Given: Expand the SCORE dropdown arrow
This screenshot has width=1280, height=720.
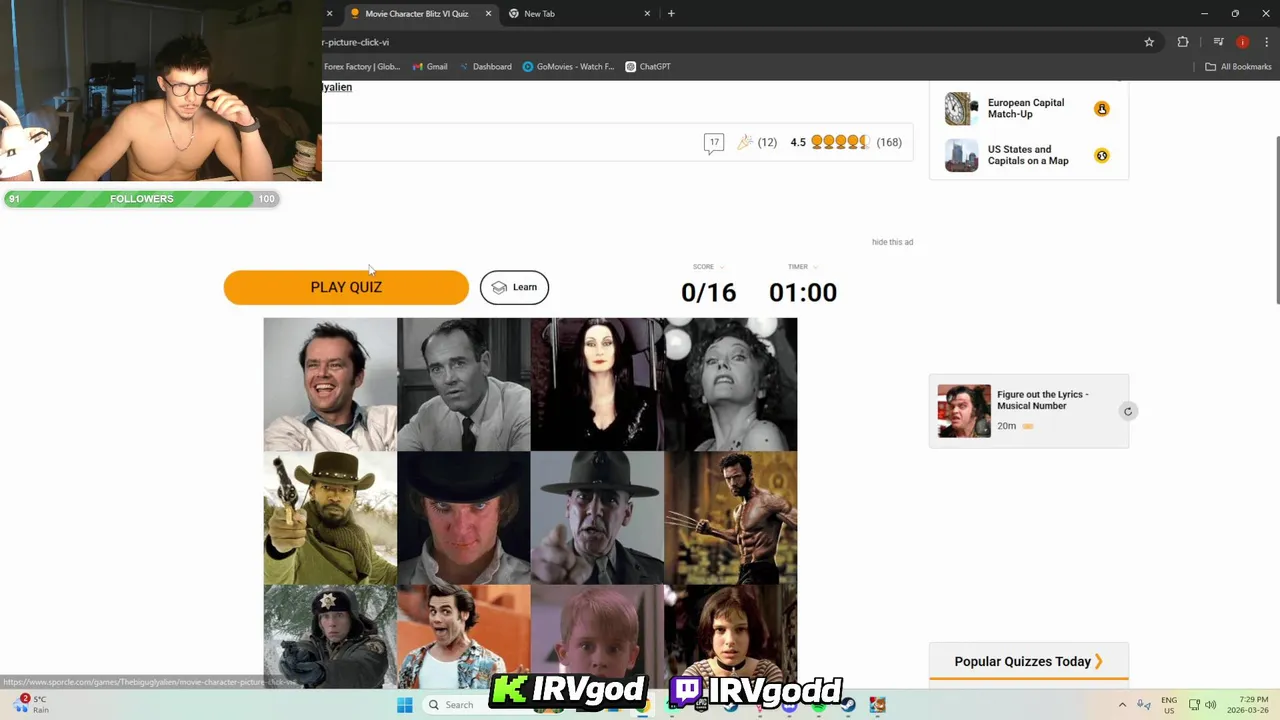Looking at the screenshot, I should pos(722,267).
